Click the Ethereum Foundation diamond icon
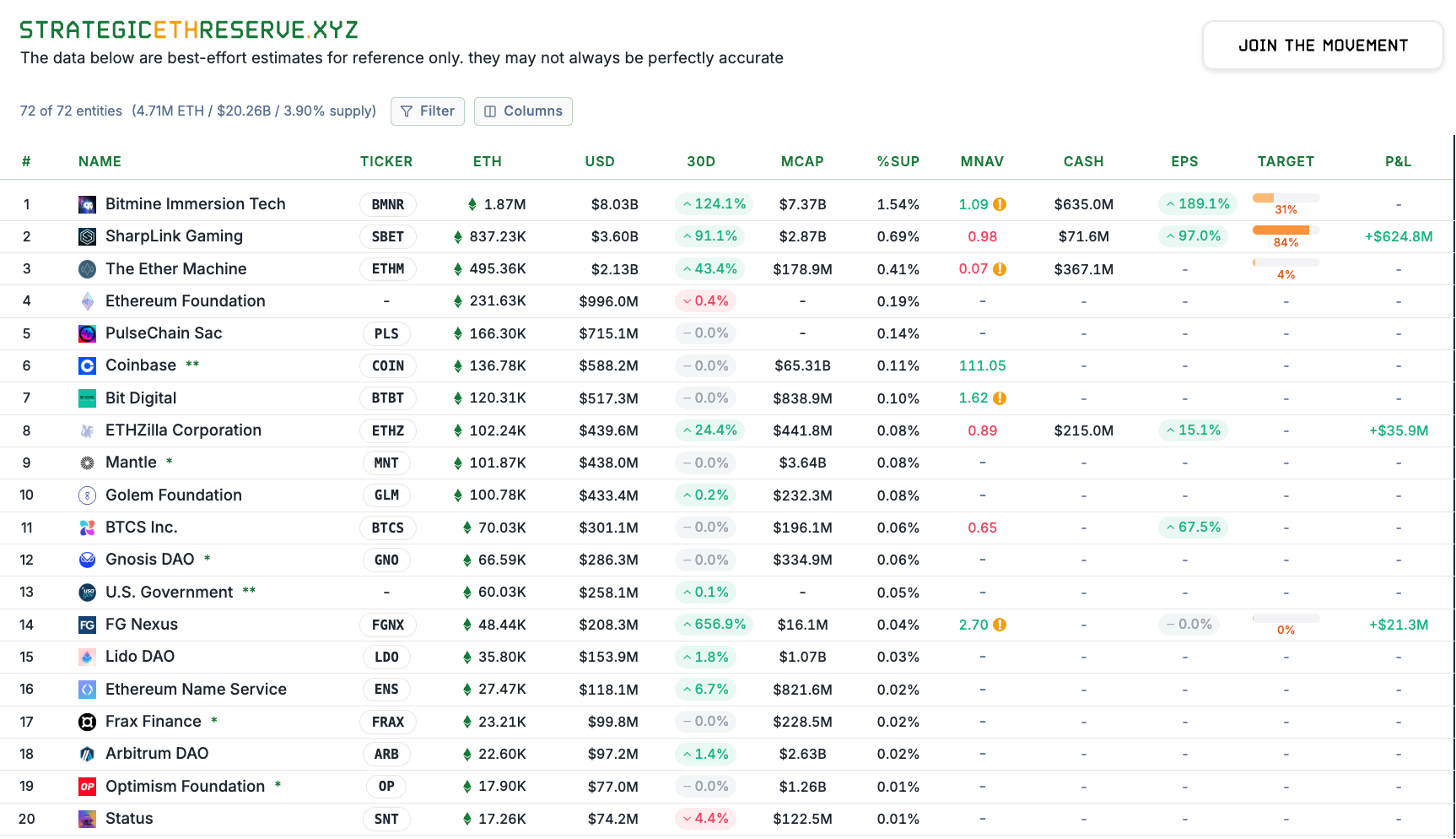Viewport: 1456px width, 839px height. [87, 301]
